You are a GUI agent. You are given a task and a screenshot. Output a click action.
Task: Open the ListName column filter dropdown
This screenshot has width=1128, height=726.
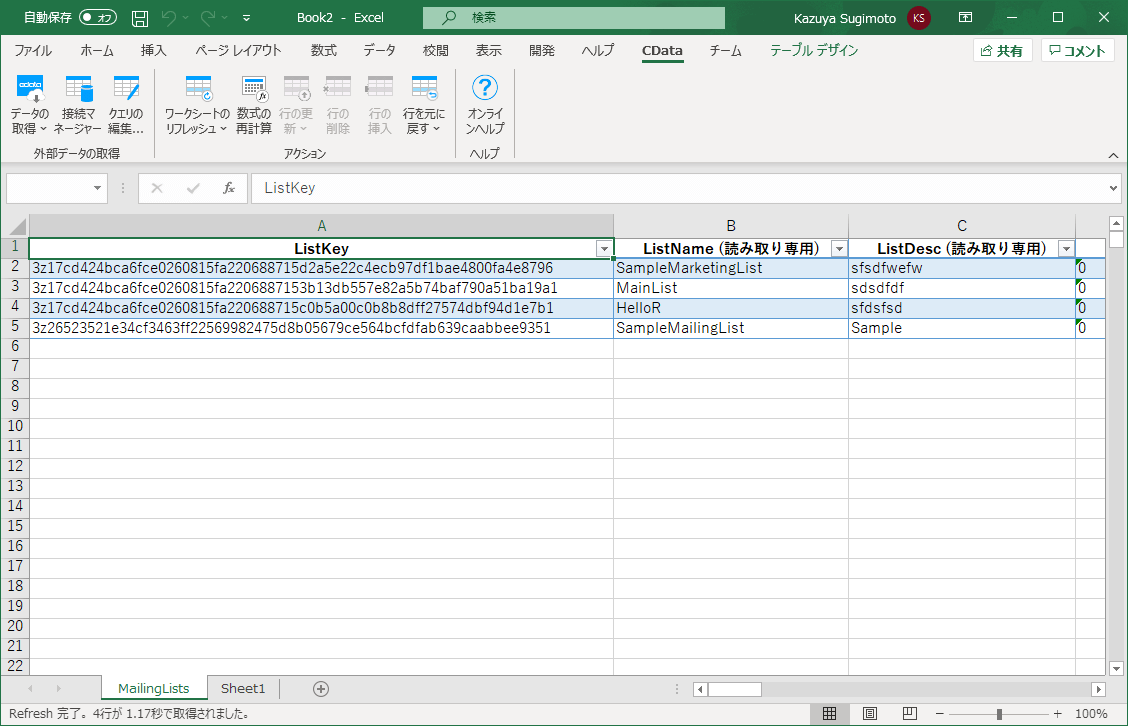tap(839, 249)
